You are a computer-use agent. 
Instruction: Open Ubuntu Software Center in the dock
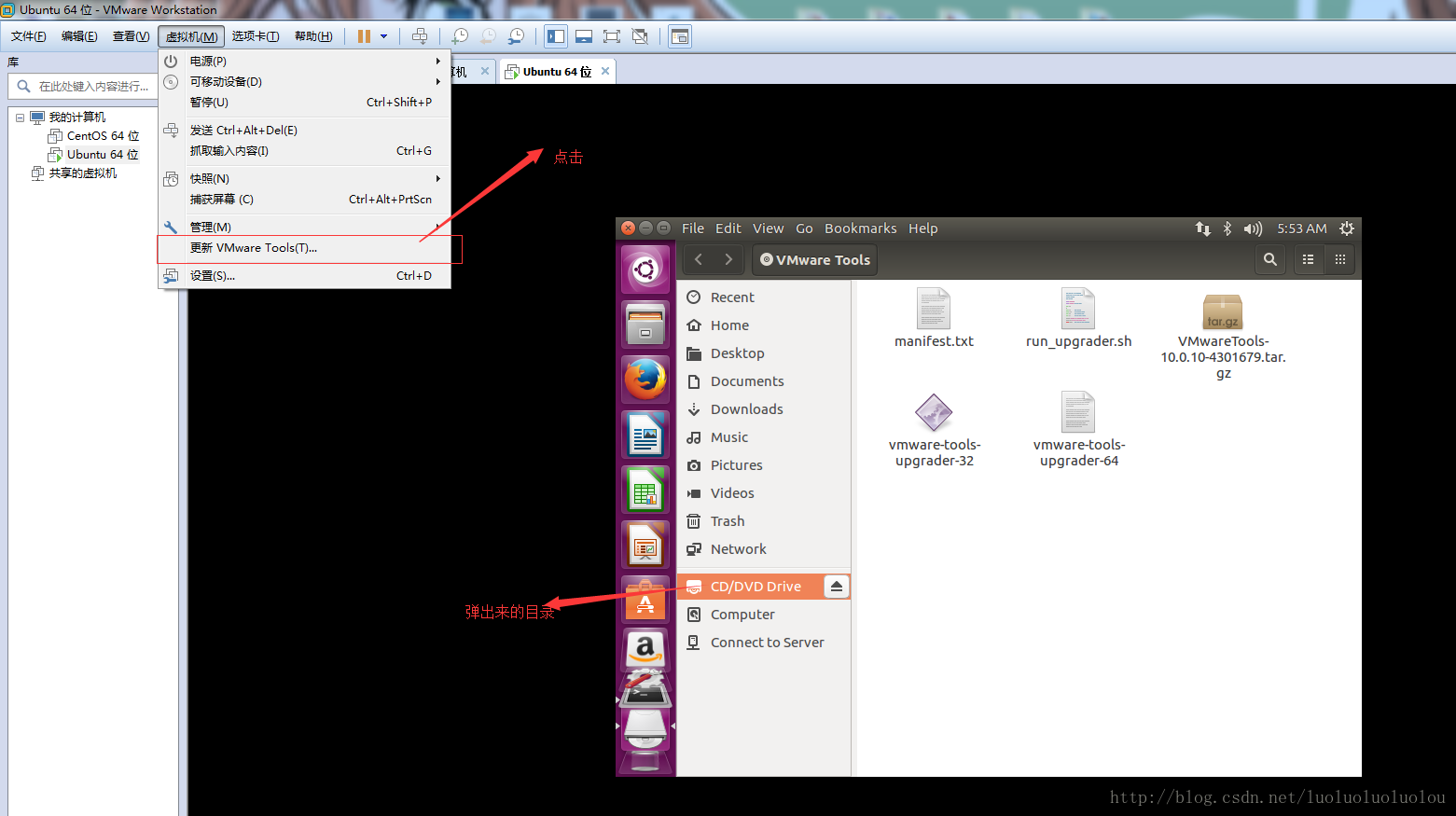pyautogui.click(x=645, y=599)
